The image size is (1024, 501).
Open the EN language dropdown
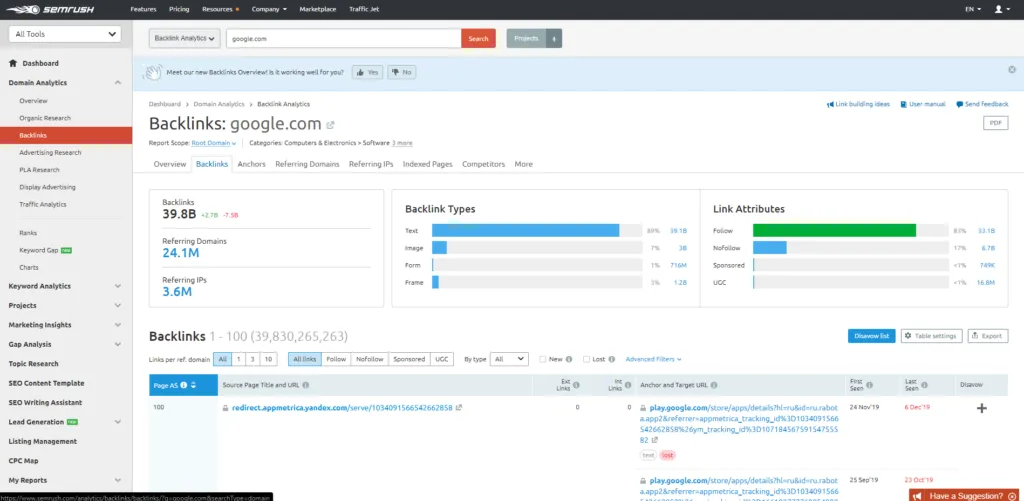[x=972, y=9]
